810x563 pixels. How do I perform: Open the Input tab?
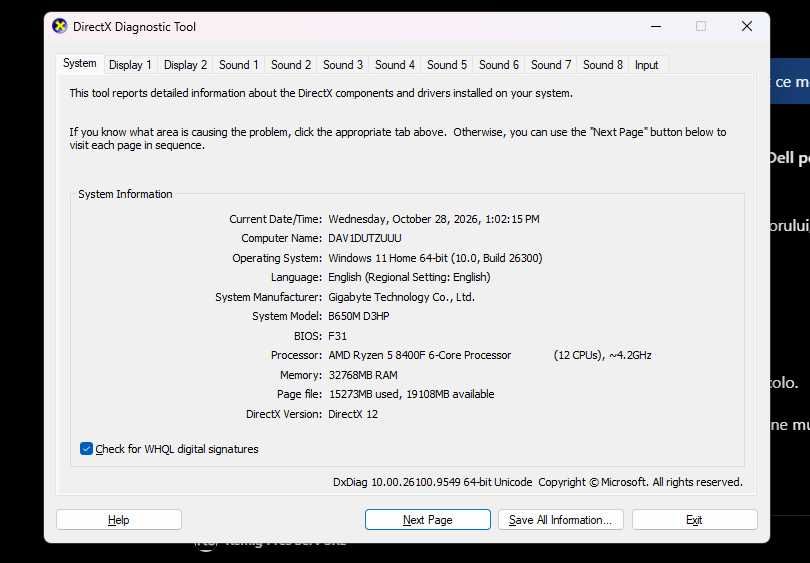click(646, 65)
